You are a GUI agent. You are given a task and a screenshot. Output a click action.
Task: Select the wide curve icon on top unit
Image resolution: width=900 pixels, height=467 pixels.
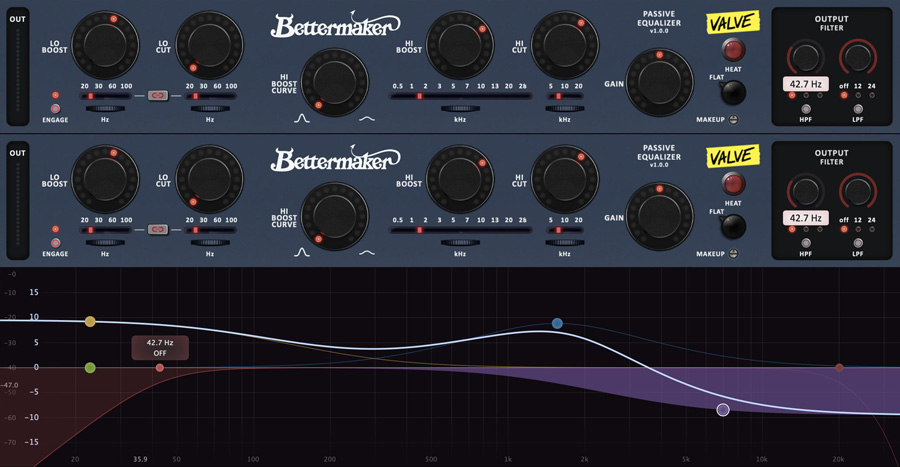[367, 118]
